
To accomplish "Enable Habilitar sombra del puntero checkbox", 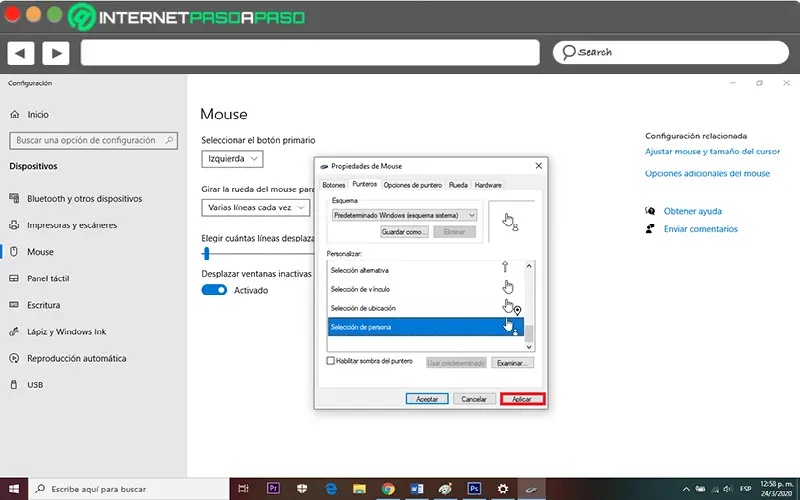I will (x=331, y=361).
